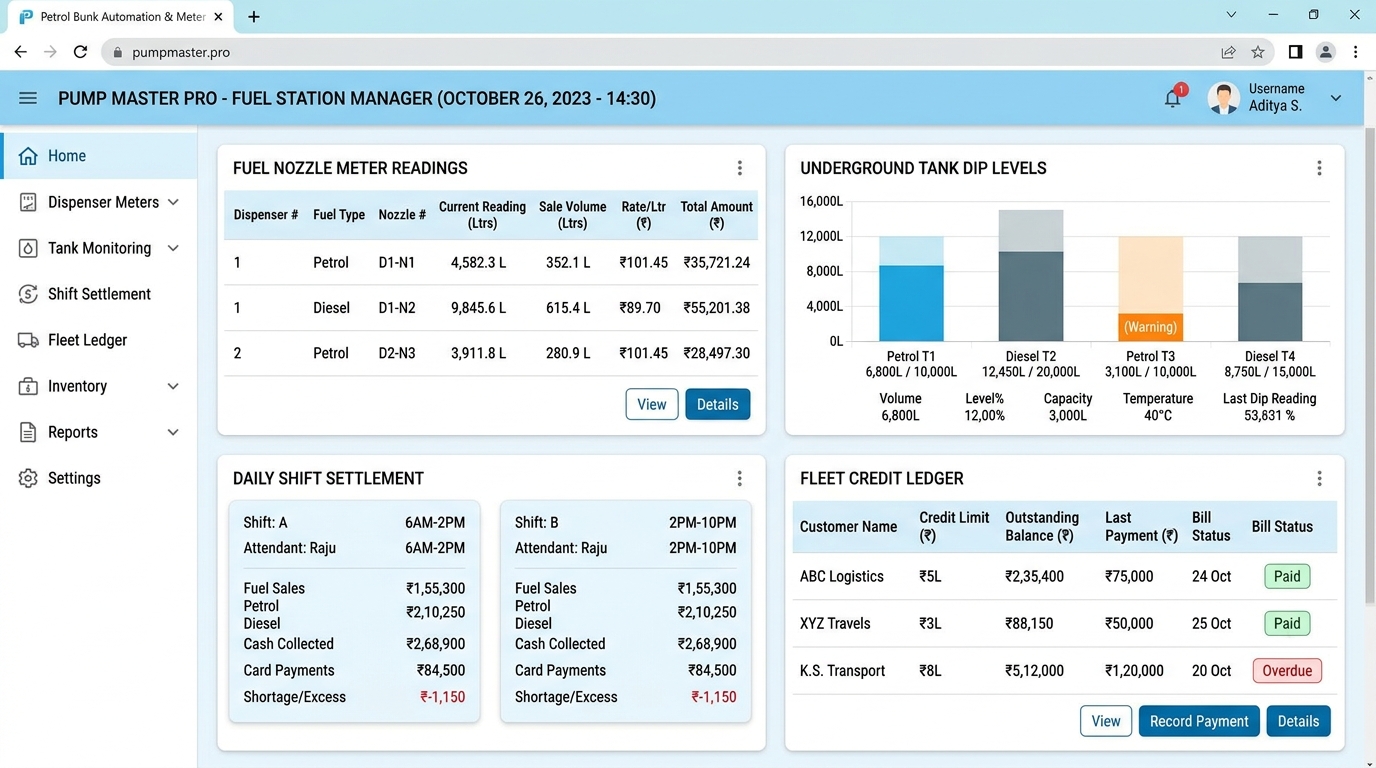Click the Inventory box icon
Screen dimensions: 1376x768
(x=28, y=386)
